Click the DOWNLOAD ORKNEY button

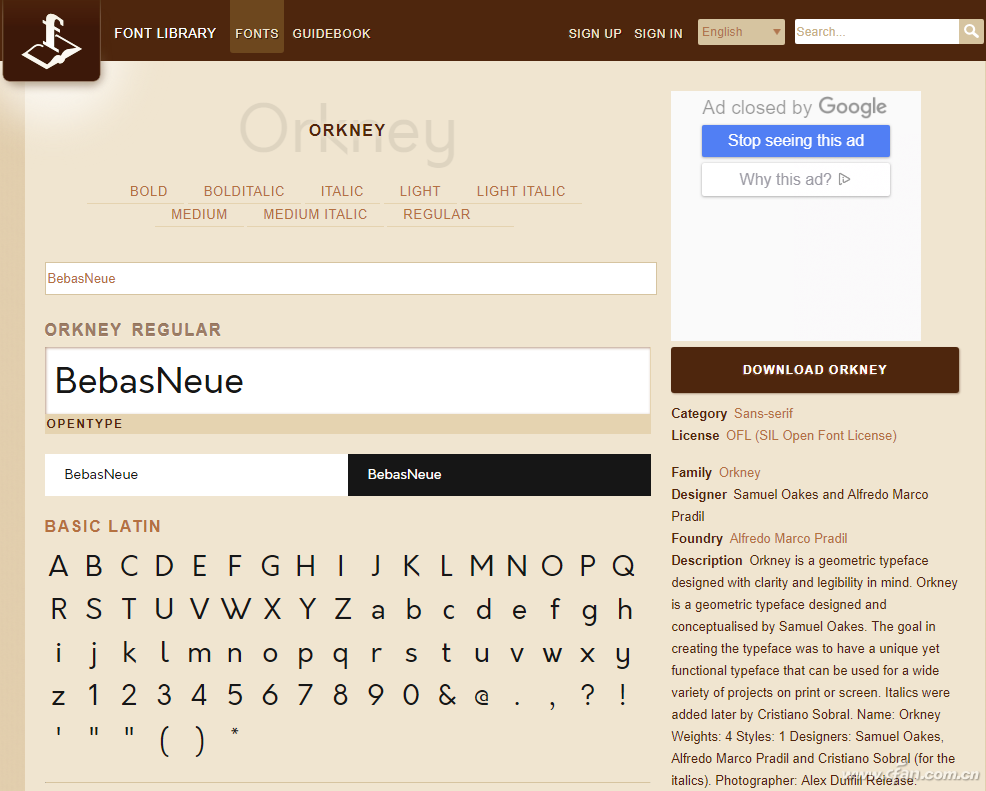815,370
